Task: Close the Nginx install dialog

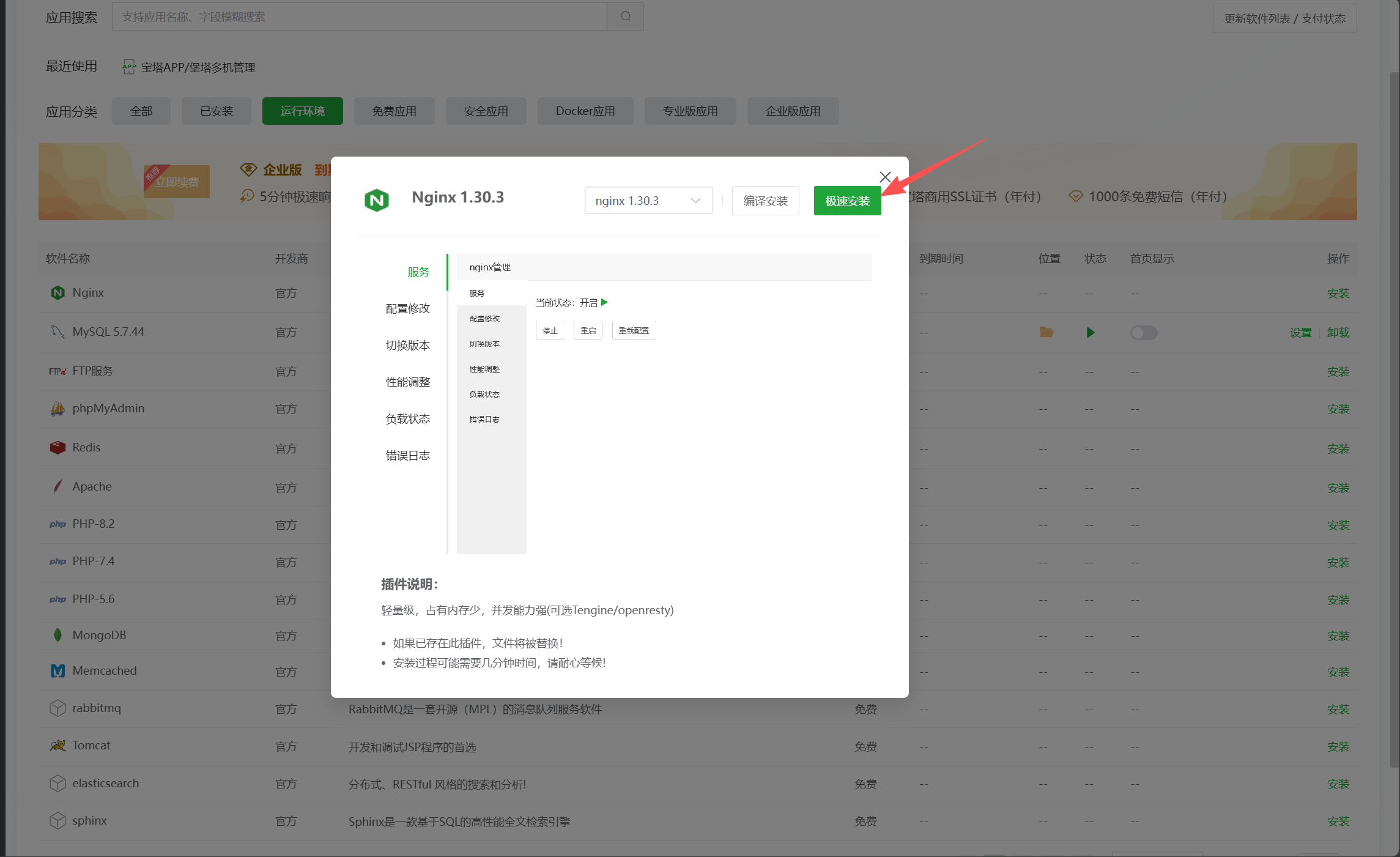Action: click(885, 177)
